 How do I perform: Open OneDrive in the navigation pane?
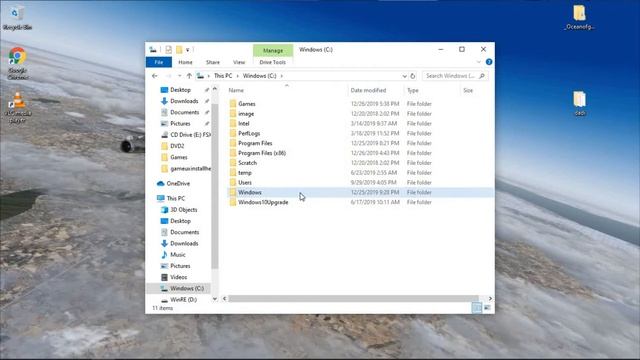click(x=178, y=184)
